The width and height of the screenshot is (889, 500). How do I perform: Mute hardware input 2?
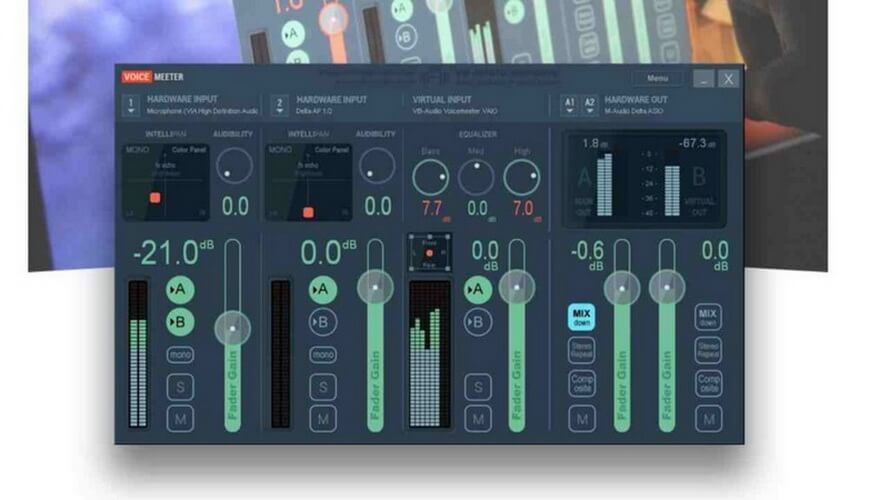[x=323, y=420]
